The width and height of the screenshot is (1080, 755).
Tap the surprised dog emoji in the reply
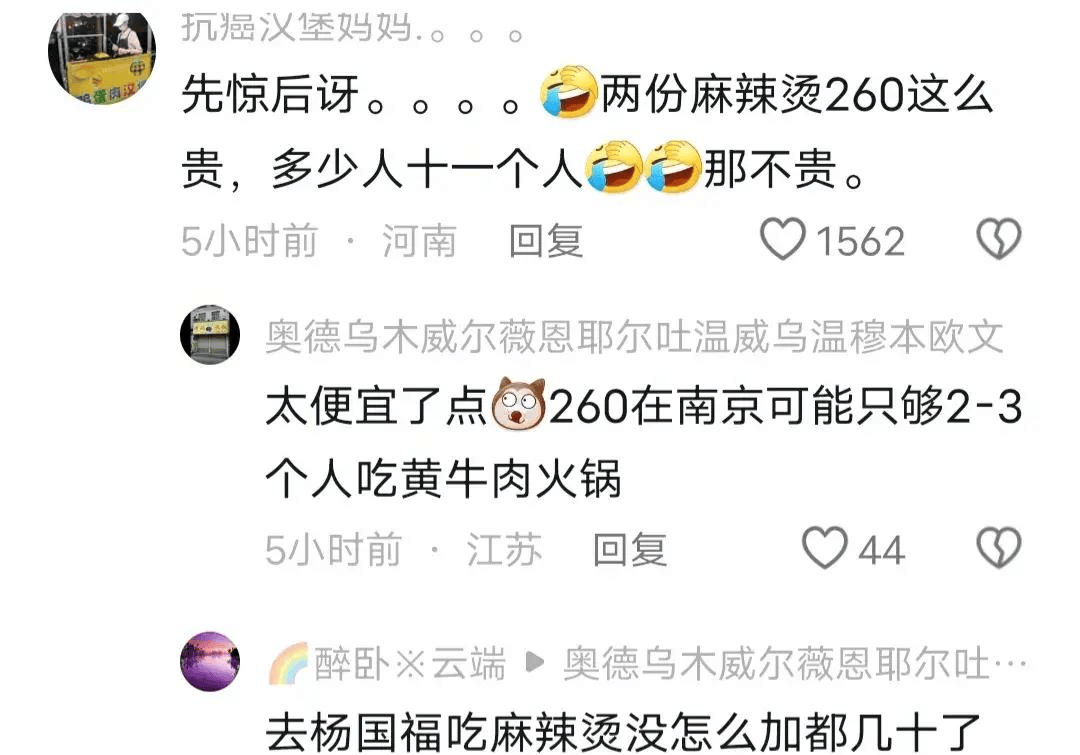pos(519,404)
